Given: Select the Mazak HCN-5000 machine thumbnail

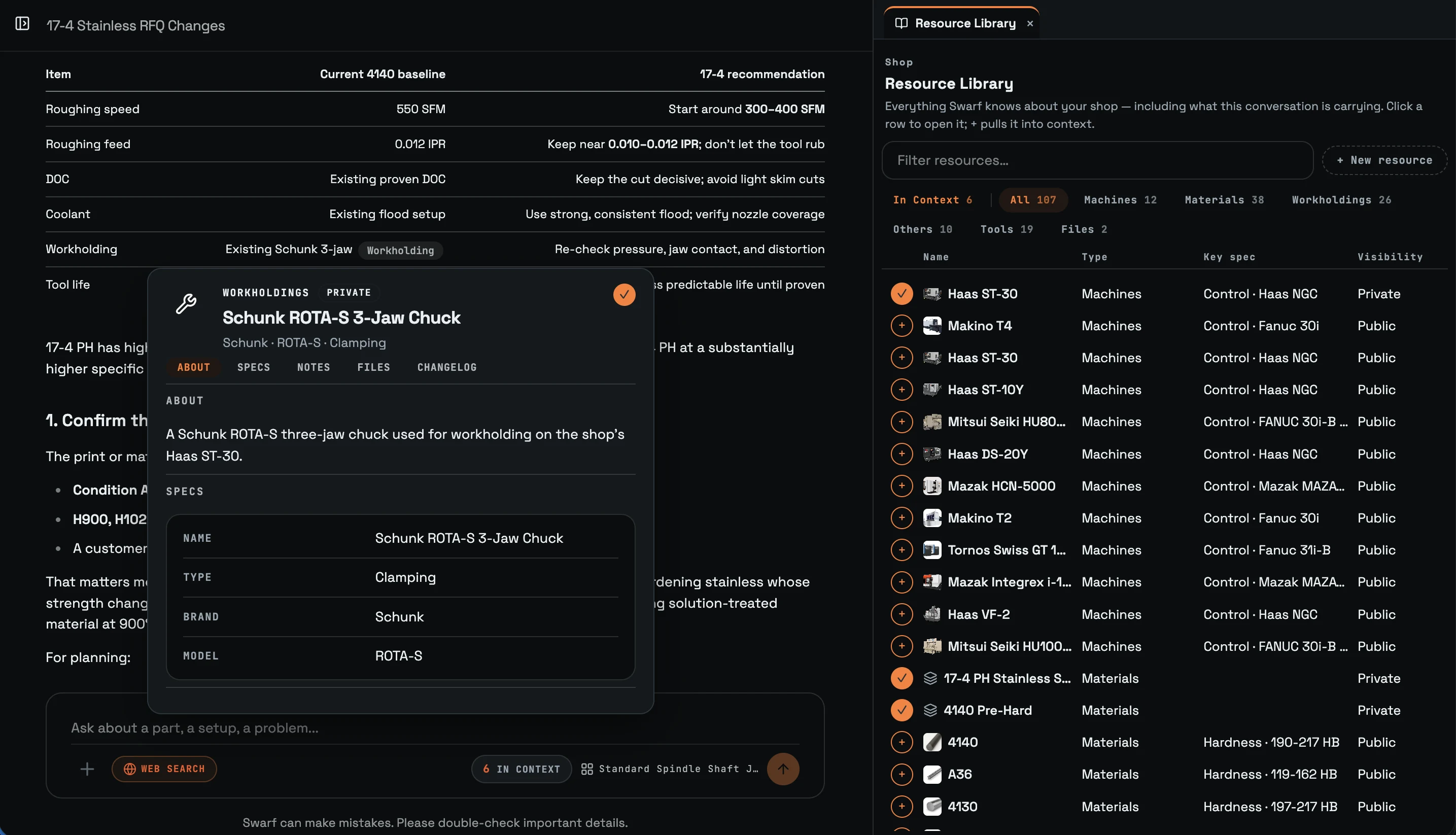Looking at the screenshot, I should click(932, 486).
